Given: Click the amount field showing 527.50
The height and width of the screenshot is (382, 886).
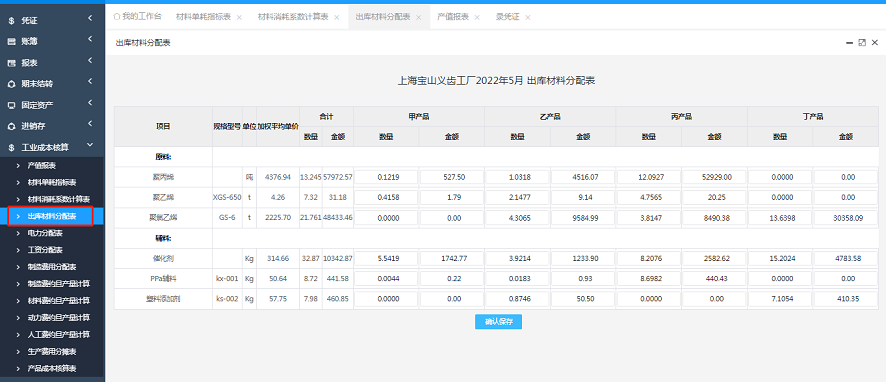Looking at the screenshot, I should point(452,177).
